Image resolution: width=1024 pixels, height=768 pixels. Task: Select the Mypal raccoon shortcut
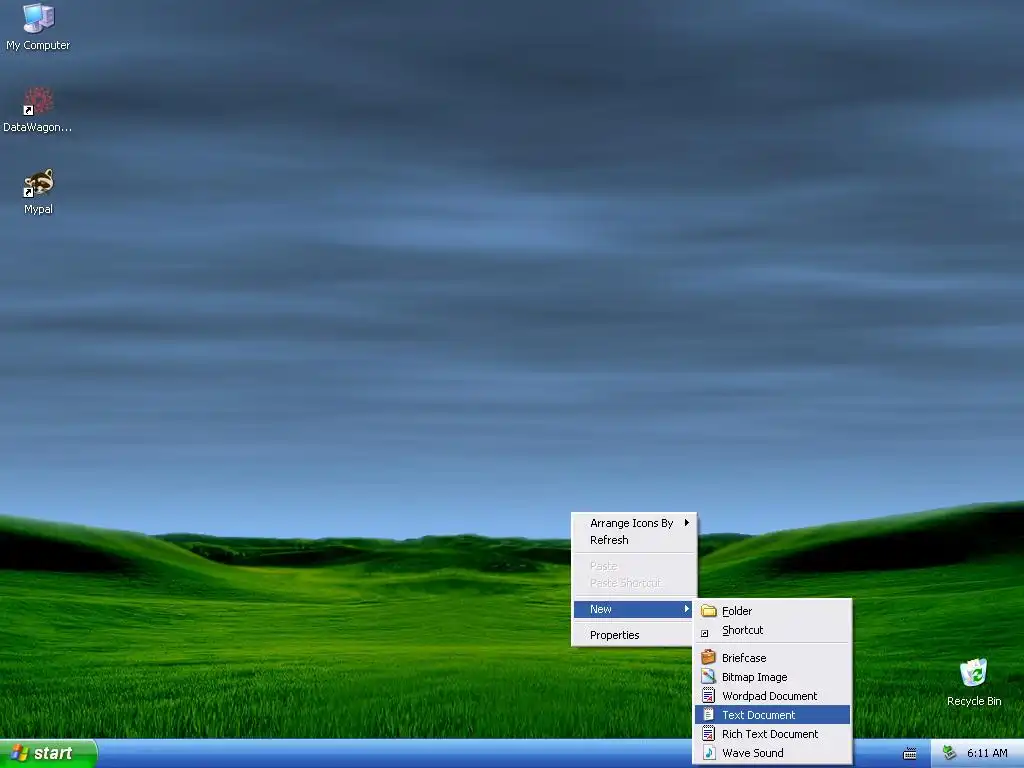point(39,191)
